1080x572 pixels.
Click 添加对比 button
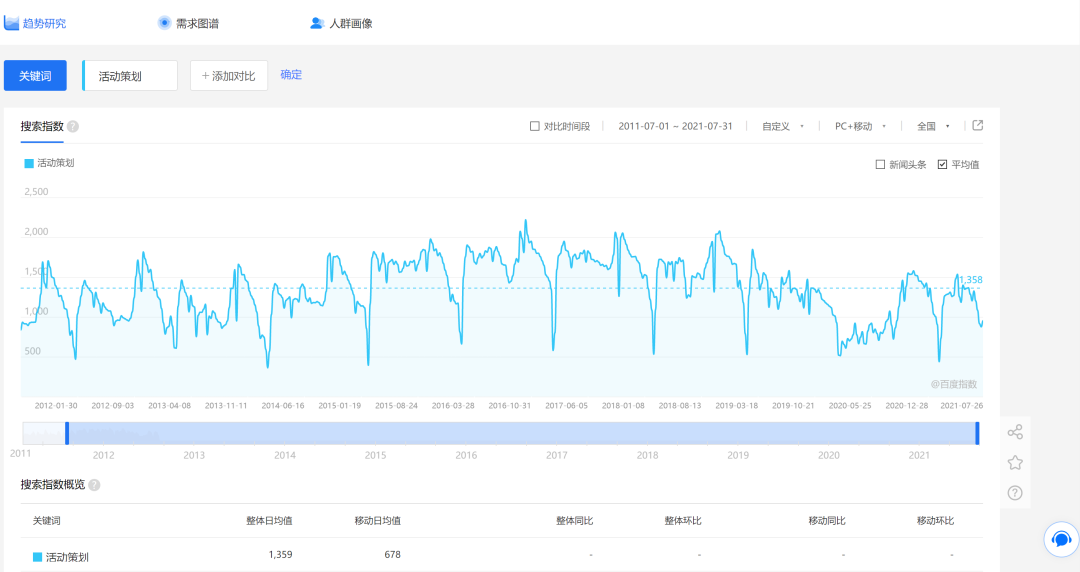click(229, 76)
